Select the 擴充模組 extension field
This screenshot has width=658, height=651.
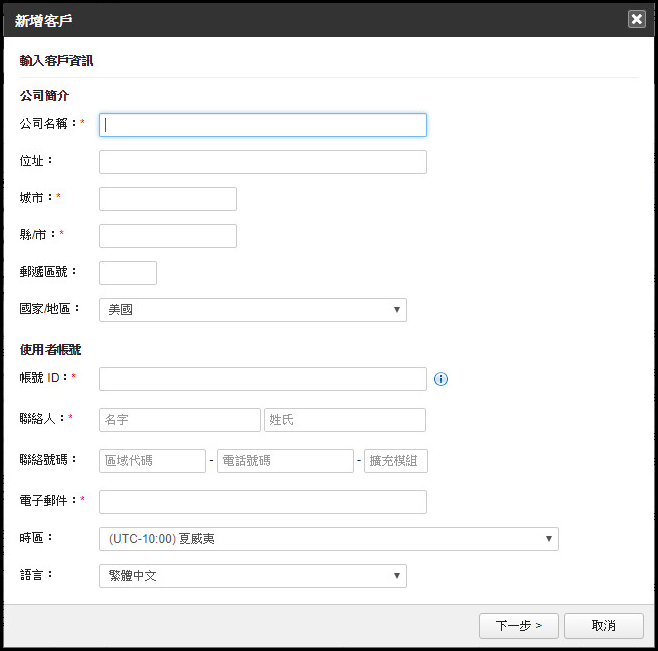[x=396, y=461]
